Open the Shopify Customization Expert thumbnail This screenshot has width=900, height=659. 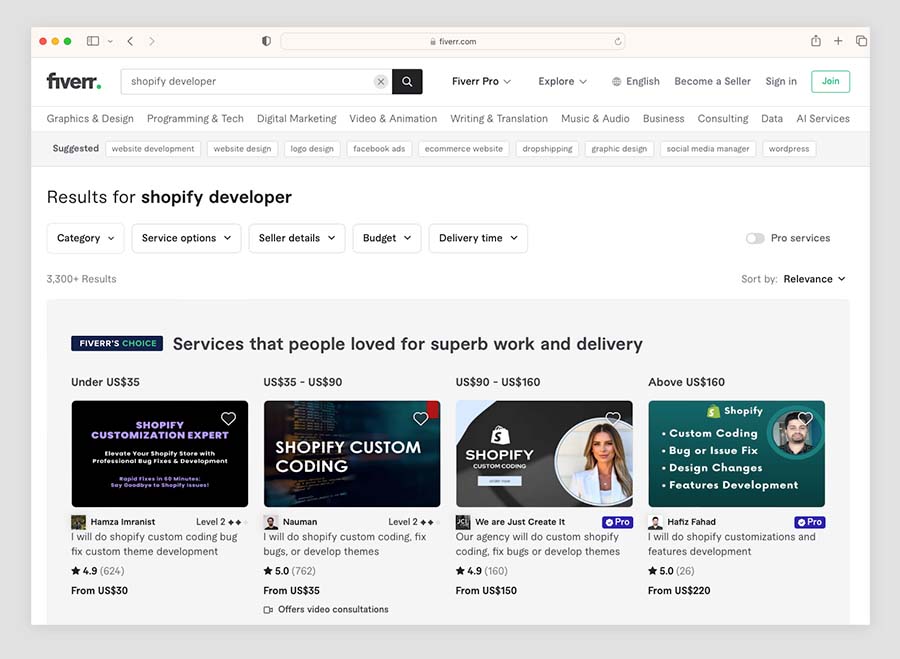click(160, 453)
